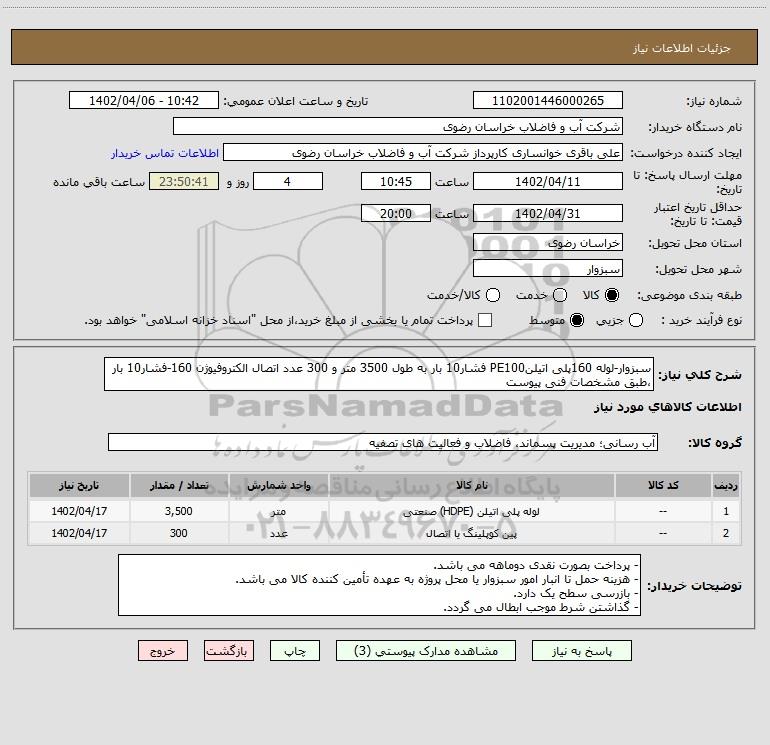Select the جزیی purchase type radio
770x745 pixels.
(636, 320)
